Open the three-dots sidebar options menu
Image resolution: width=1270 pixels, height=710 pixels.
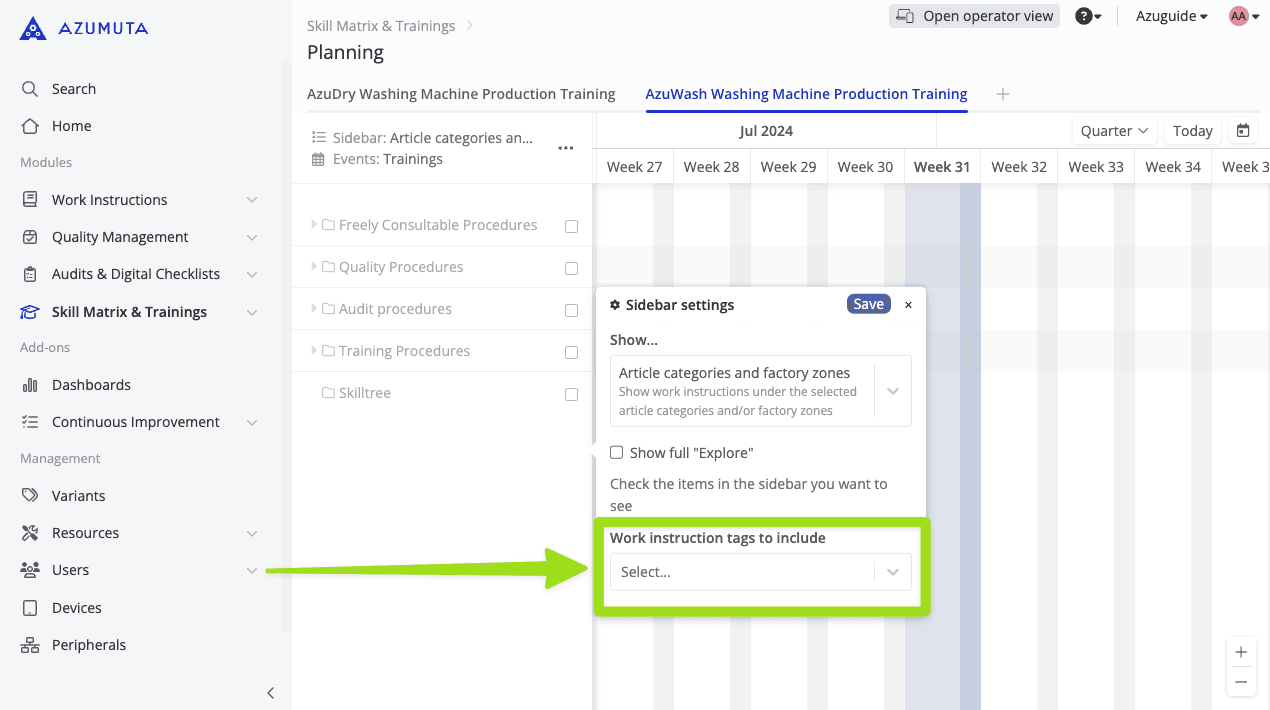[x=566, y=148]
